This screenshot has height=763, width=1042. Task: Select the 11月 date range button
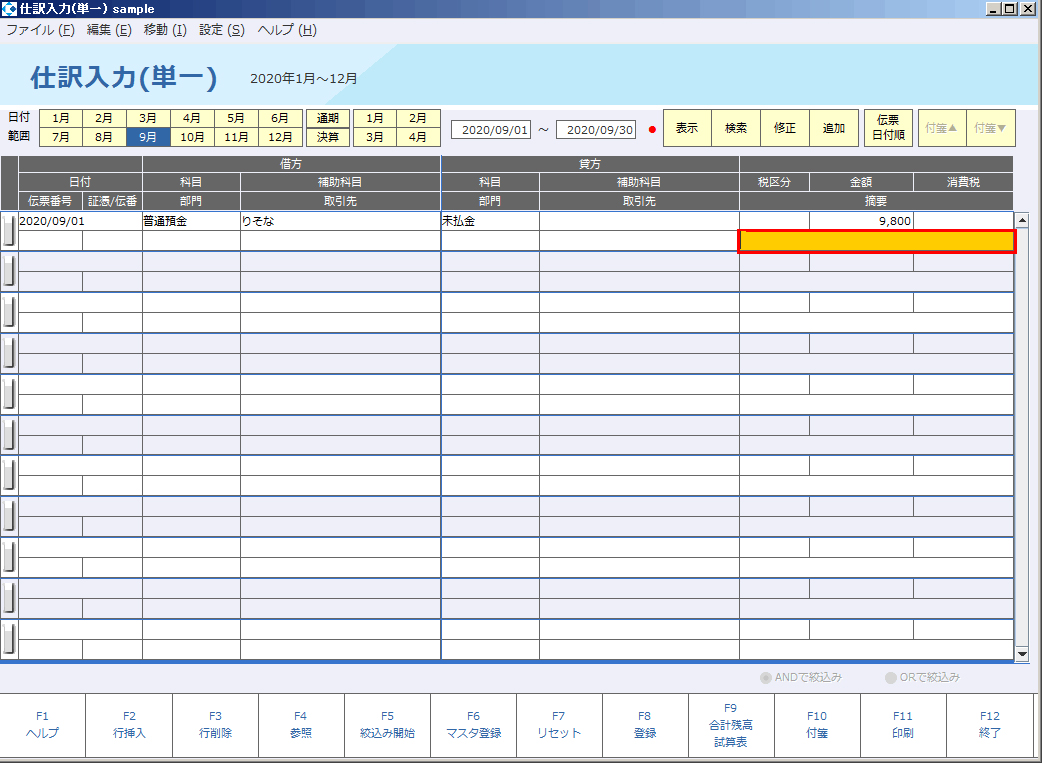point(236,137)
